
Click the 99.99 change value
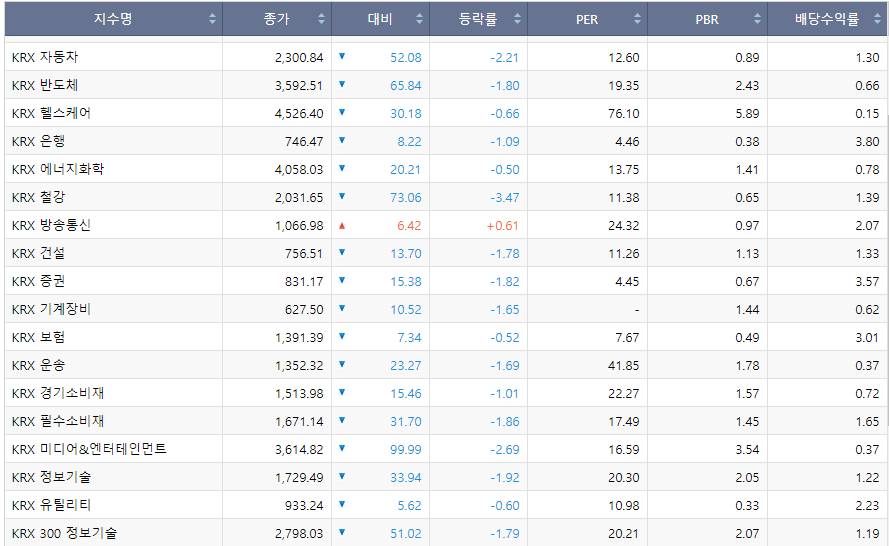coord(406,450)
